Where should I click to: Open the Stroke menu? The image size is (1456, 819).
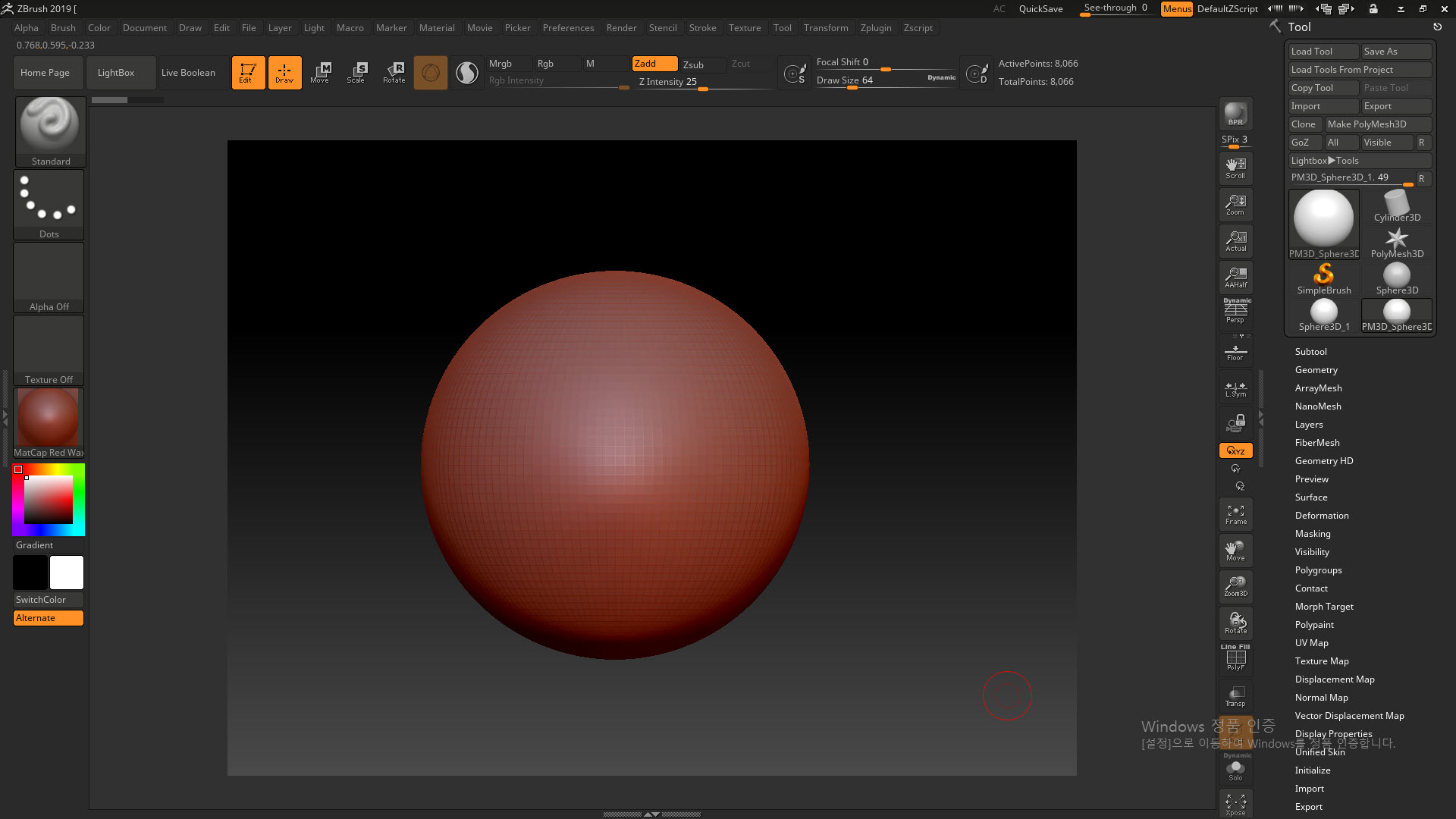click(702, 28)
